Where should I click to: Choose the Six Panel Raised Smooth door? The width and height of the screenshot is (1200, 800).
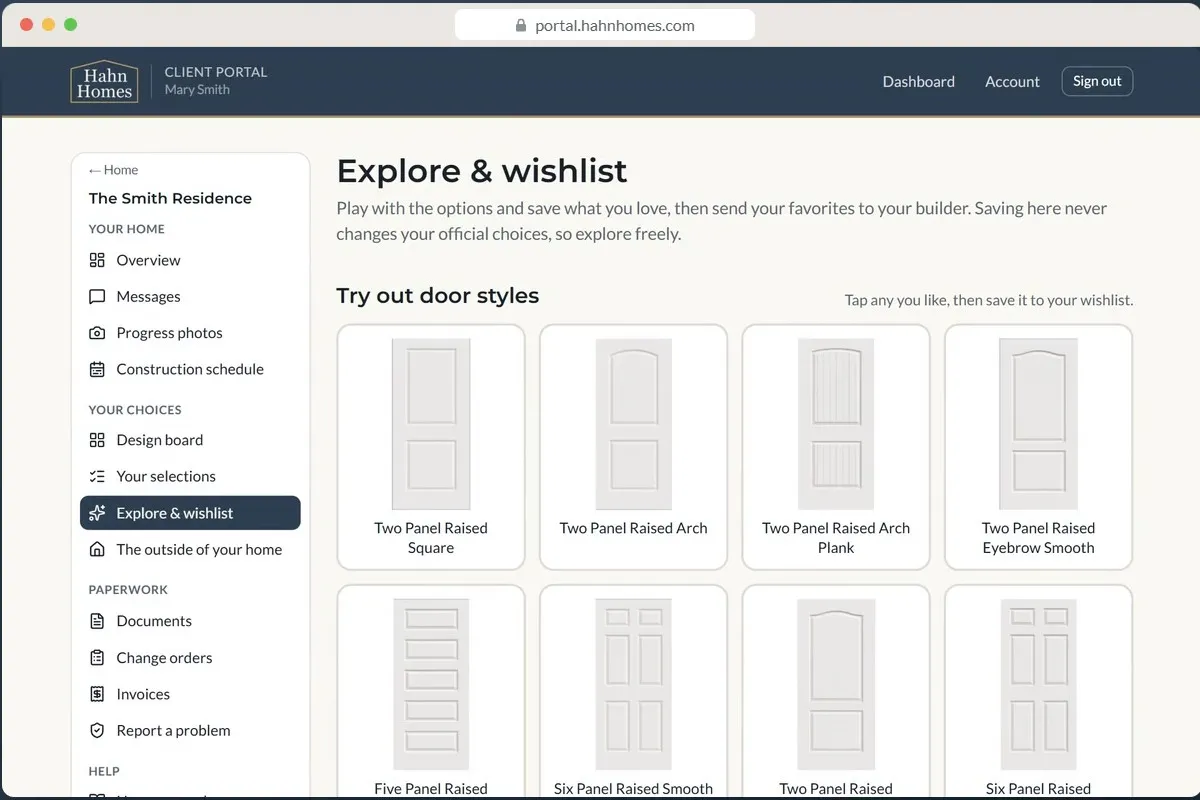[x=633, y=692]
